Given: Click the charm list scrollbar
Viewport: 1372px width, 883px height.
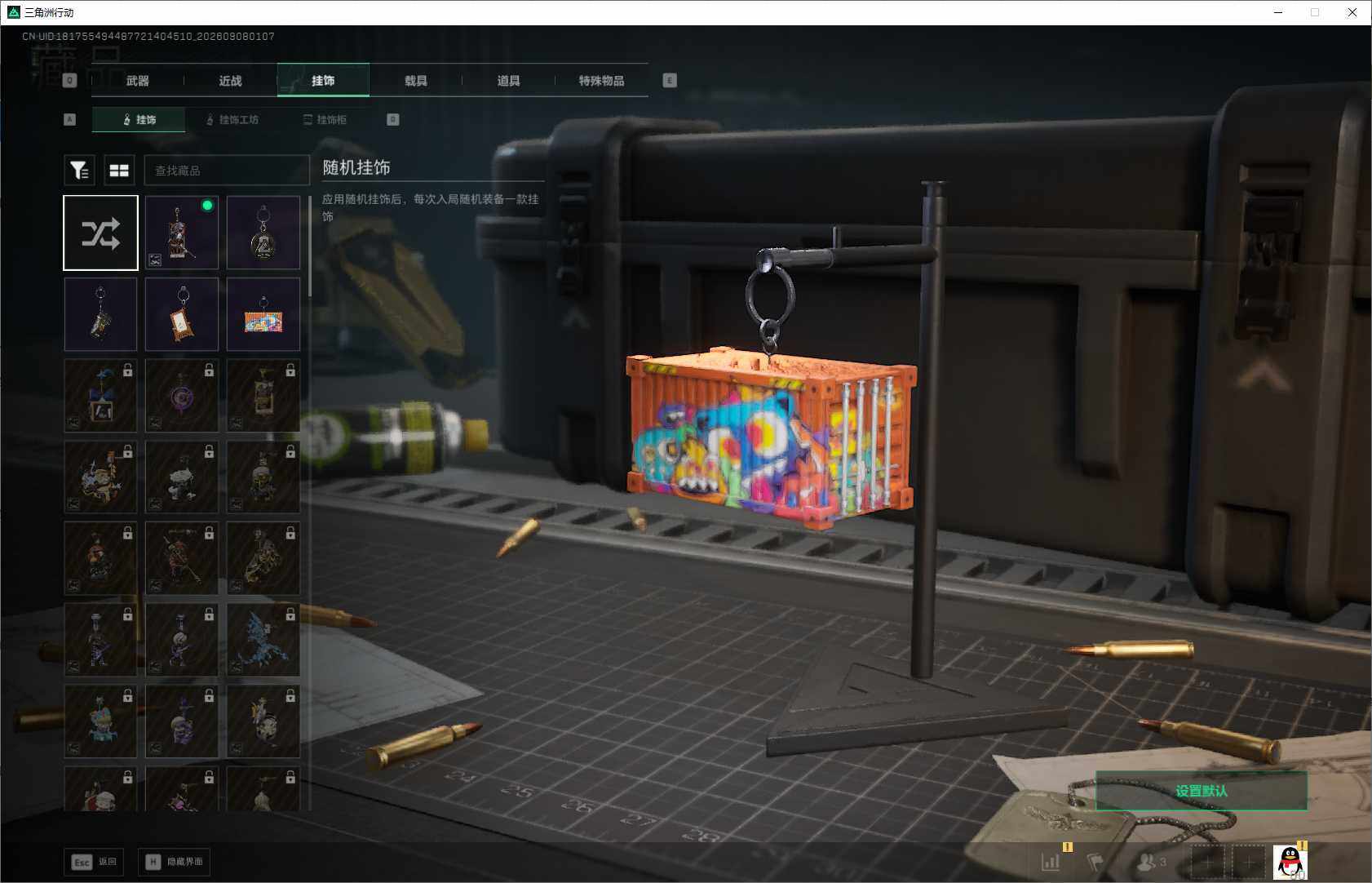Looking at the screenshot, I should 309,245.
